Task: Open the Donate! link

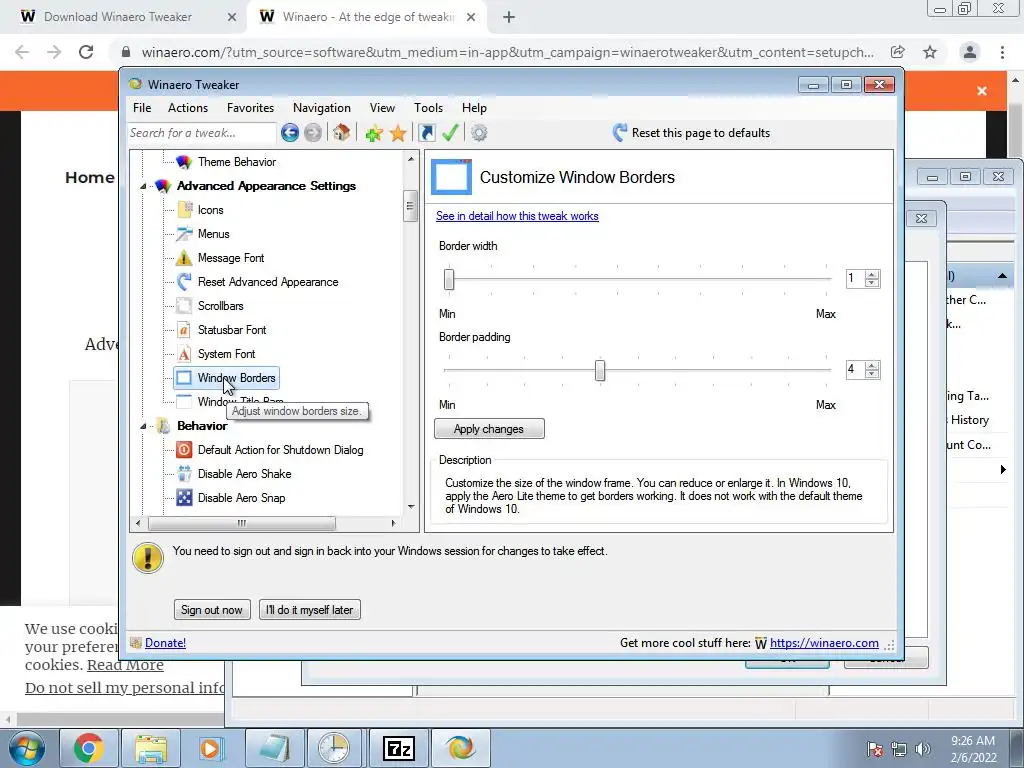Action: click(165, 643)
